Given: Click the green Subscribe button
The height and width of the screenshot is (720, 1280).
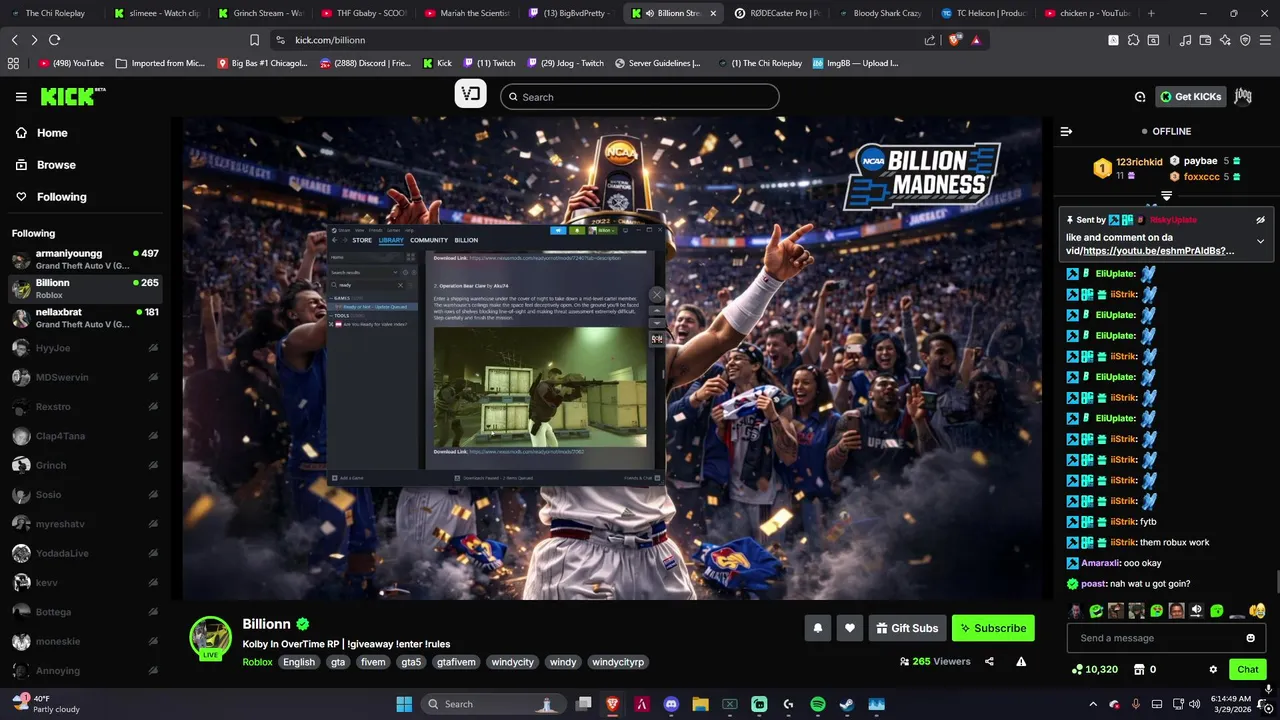Looking at the screenshot, I should point(993,628).
